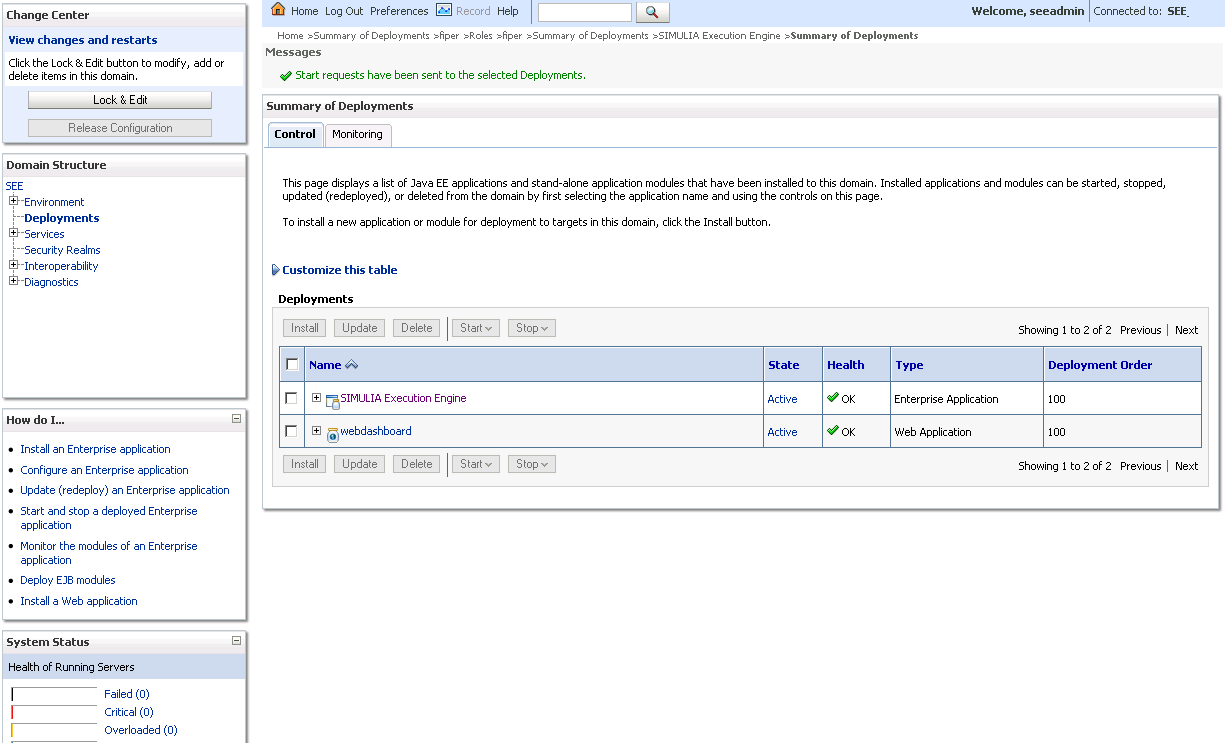Collapse the How do I panel

237,419
